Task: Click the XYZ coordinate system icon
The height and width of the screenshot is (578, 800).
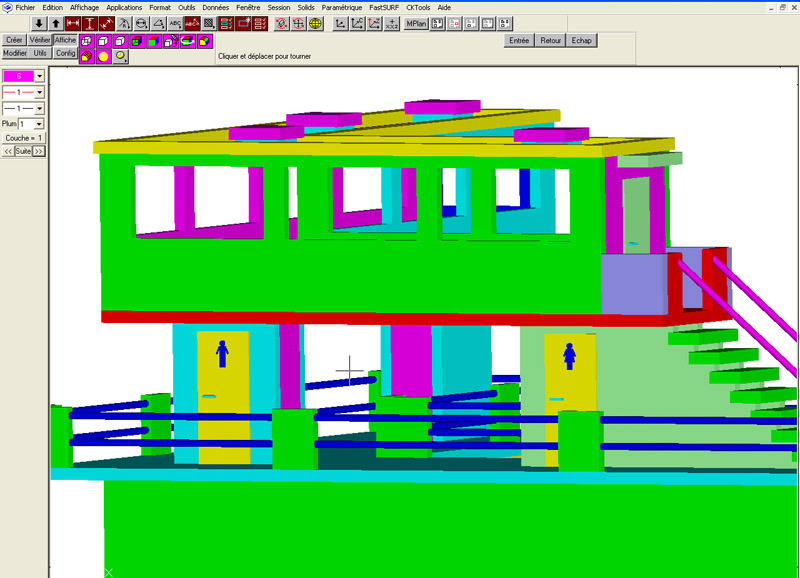Action: pyautogui.click(x=391, y=23)
